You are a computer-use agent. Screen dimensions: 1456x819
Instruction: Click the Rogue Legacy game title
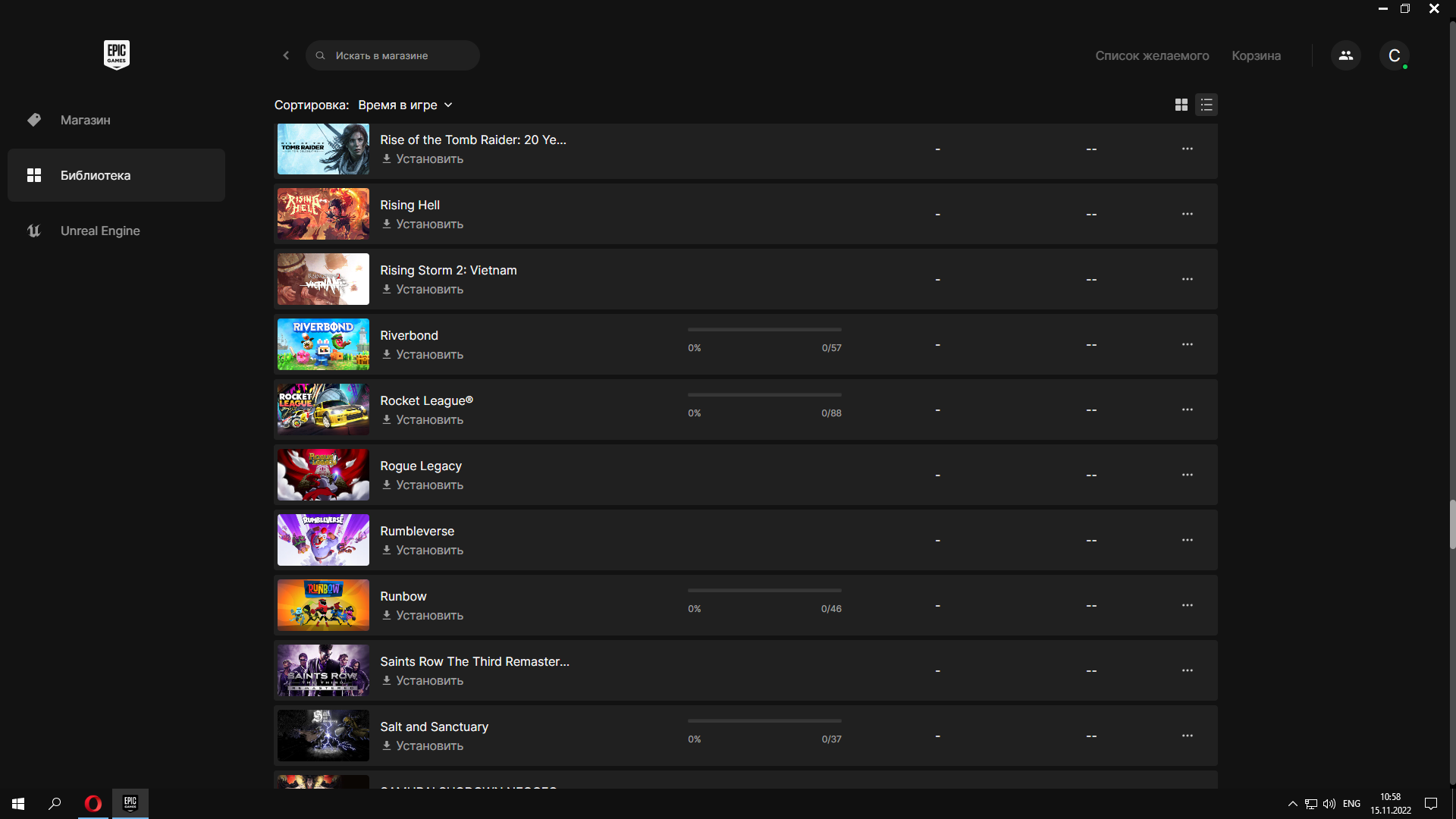click(421, 466)
